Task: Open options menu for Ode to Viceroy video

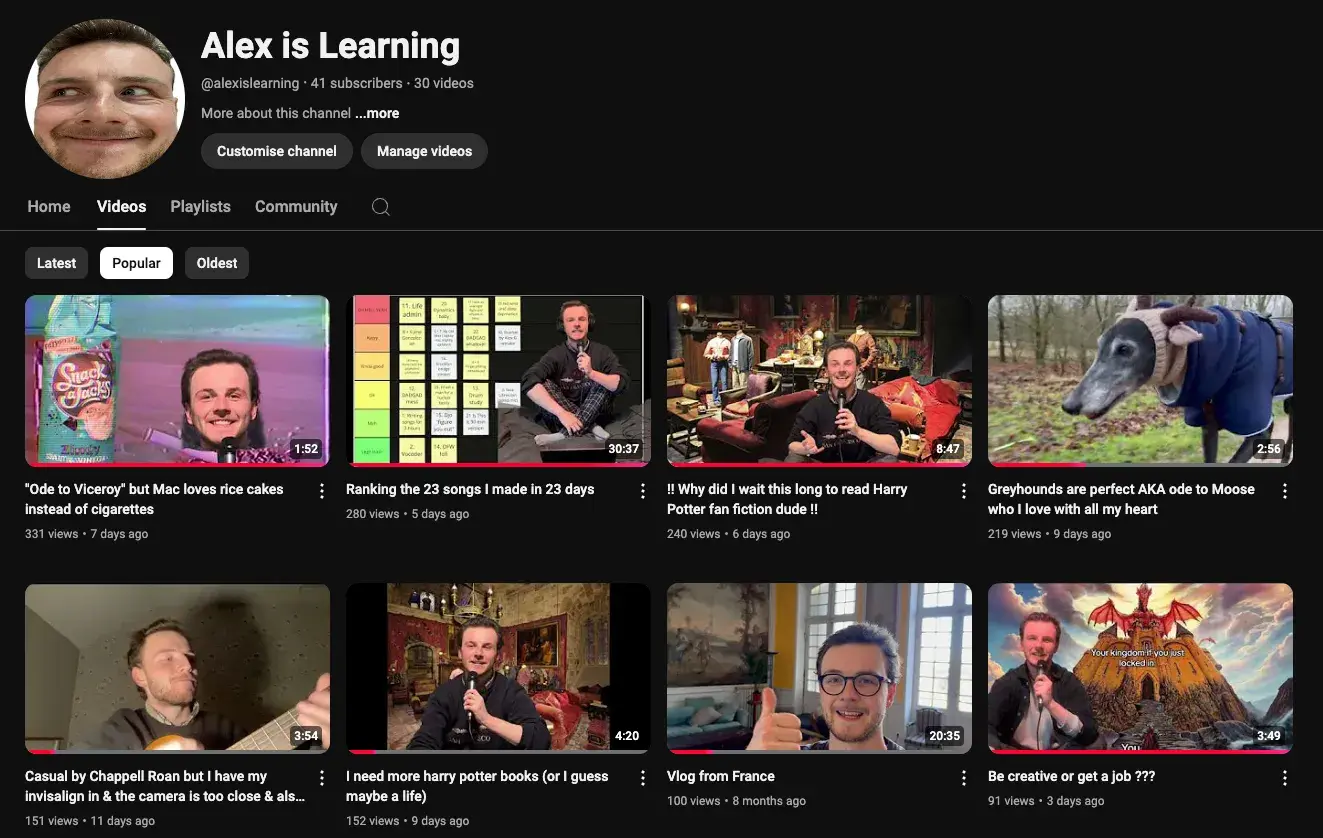Action: coord(322,491)
